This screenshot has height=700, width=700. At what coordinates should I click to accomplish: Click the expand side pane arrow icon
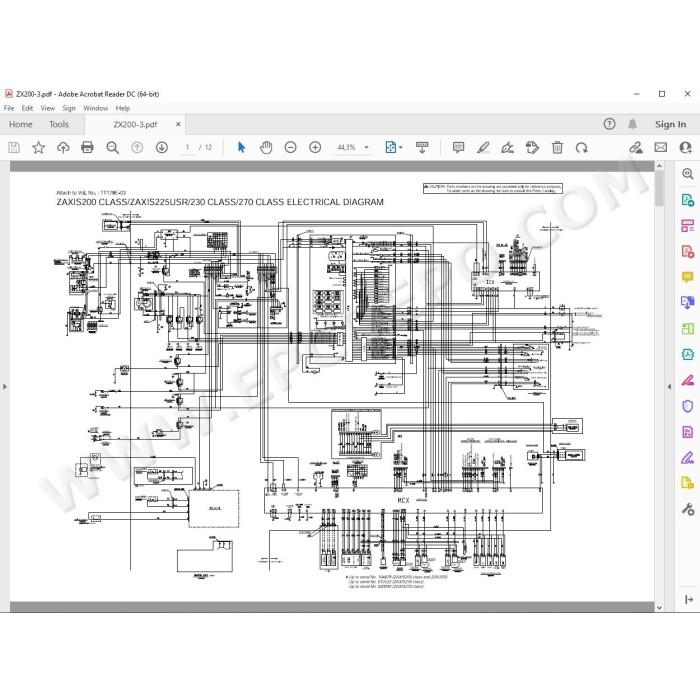688,600
